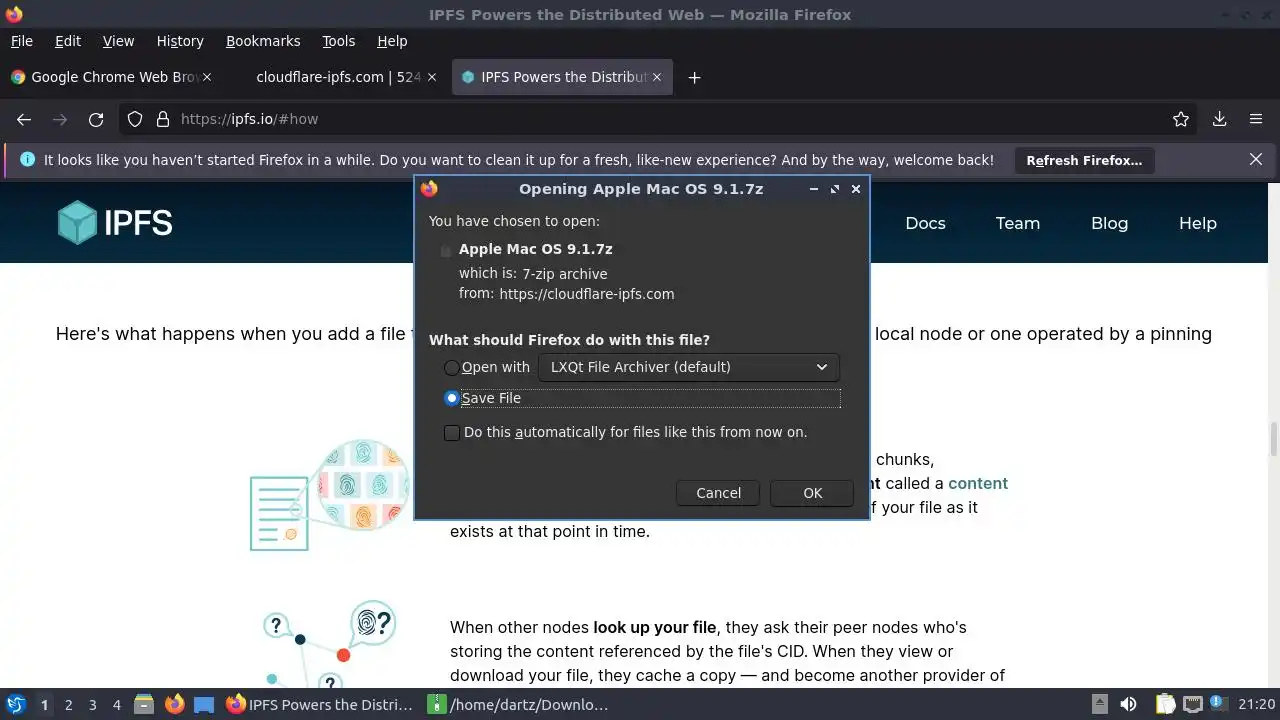Click the Refresh Firefox… button
This screenshot has height=720, width=1280.
pyautogui.click(x=1084, y=160)
